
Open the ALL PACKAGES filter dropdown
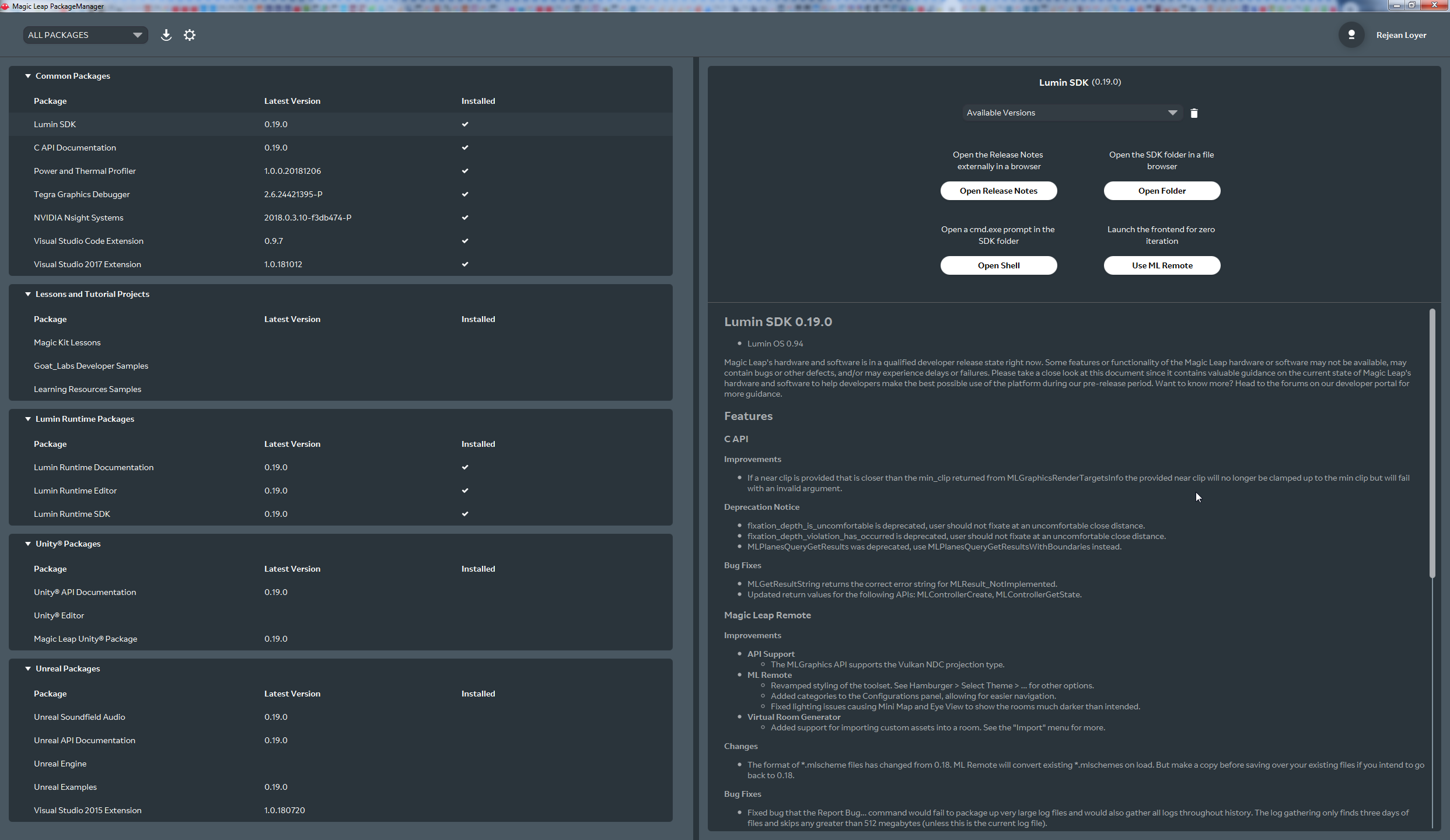[86, 35]
